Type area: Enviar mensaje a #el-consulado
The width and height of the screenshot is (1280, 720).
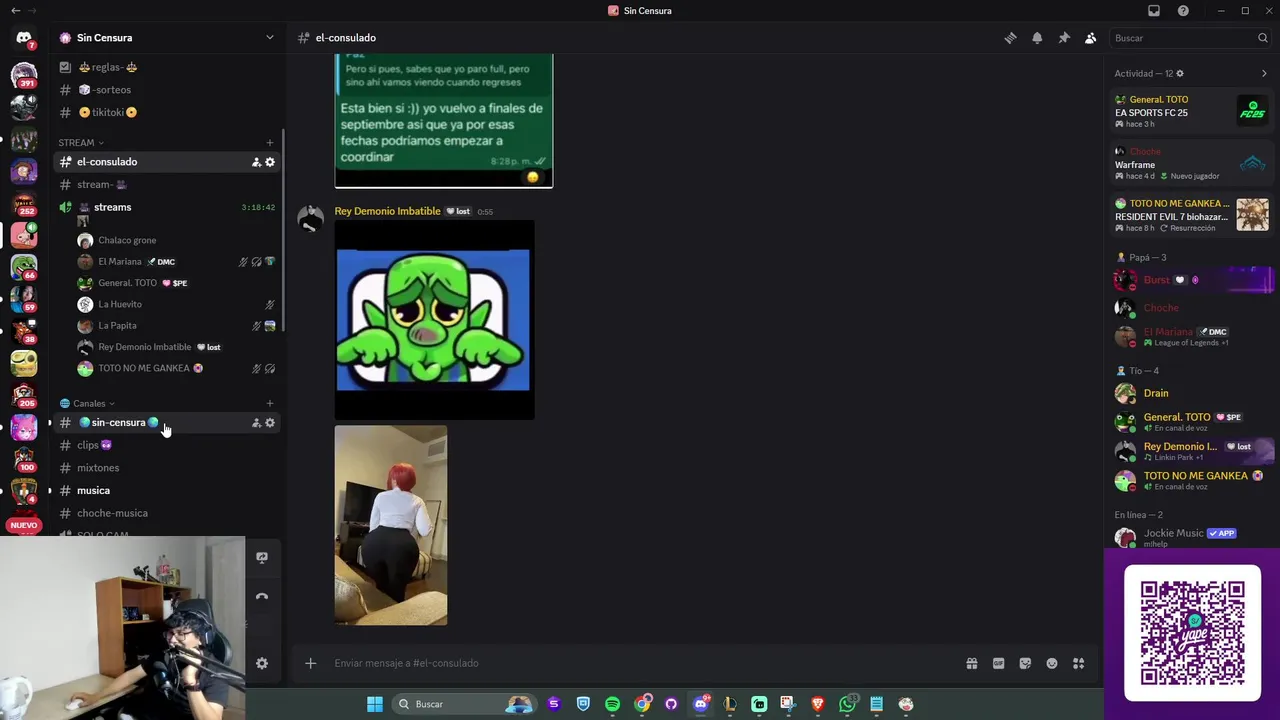[640, 663]
